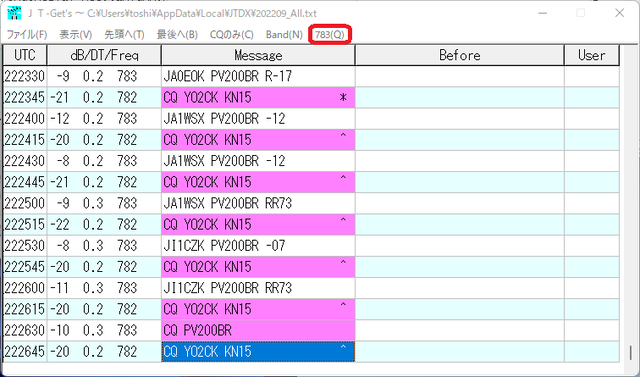
Task: Click dB/DT/Freq cell of 222630 row
Action: pos(104,330)
